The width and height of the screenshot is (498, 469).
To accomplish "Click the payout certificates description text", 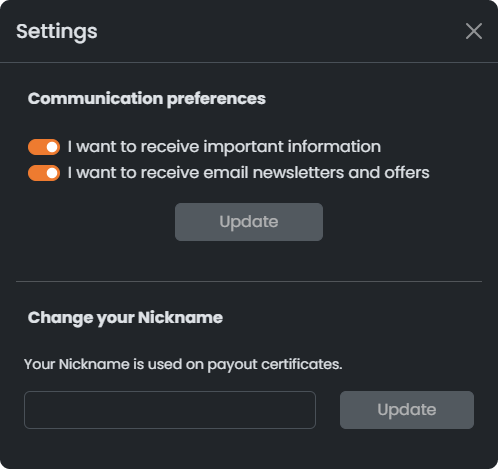I will click(183, 364).
